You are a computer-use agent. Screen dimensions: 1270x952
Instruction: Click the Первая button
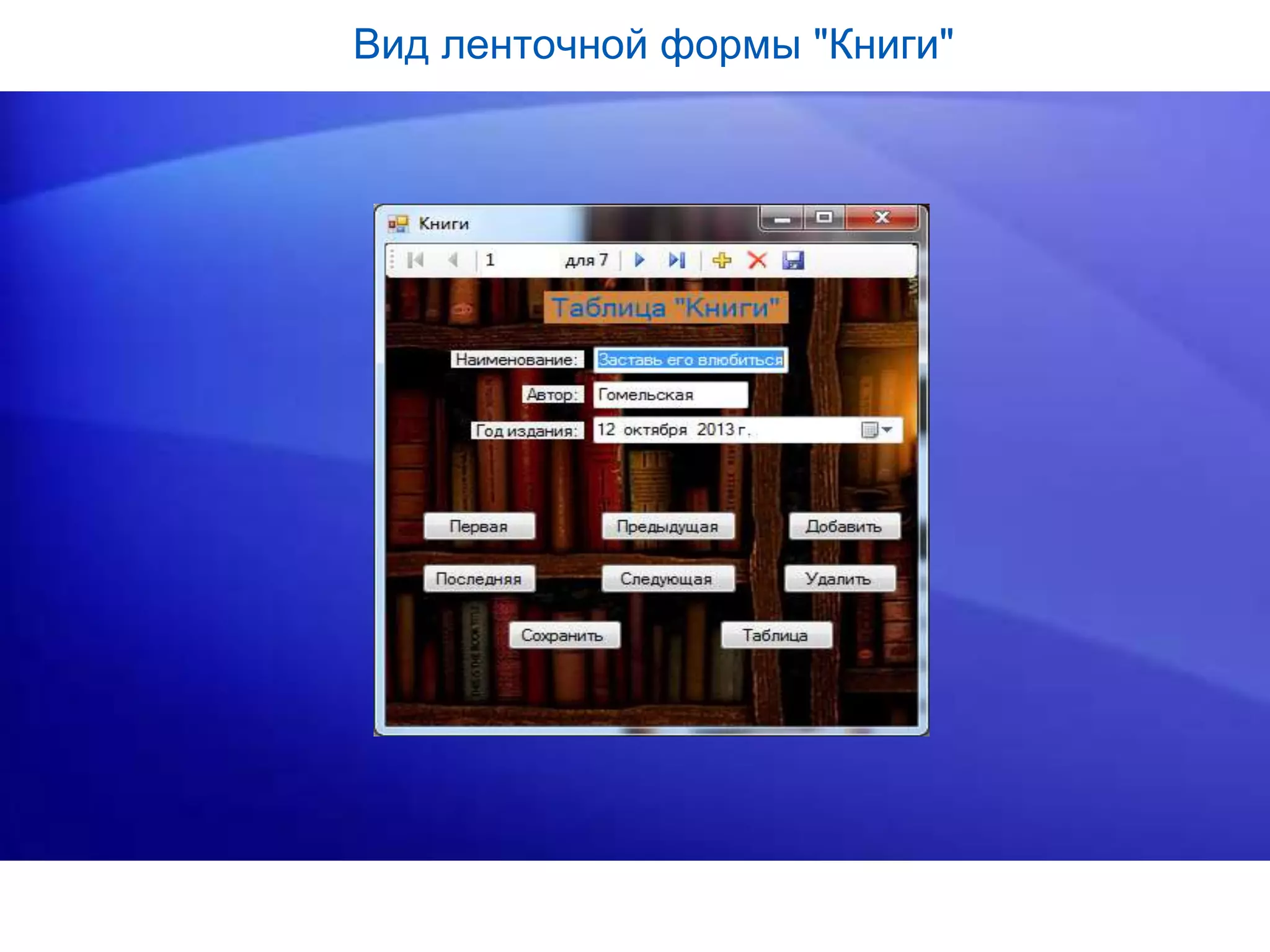point(479,526)
